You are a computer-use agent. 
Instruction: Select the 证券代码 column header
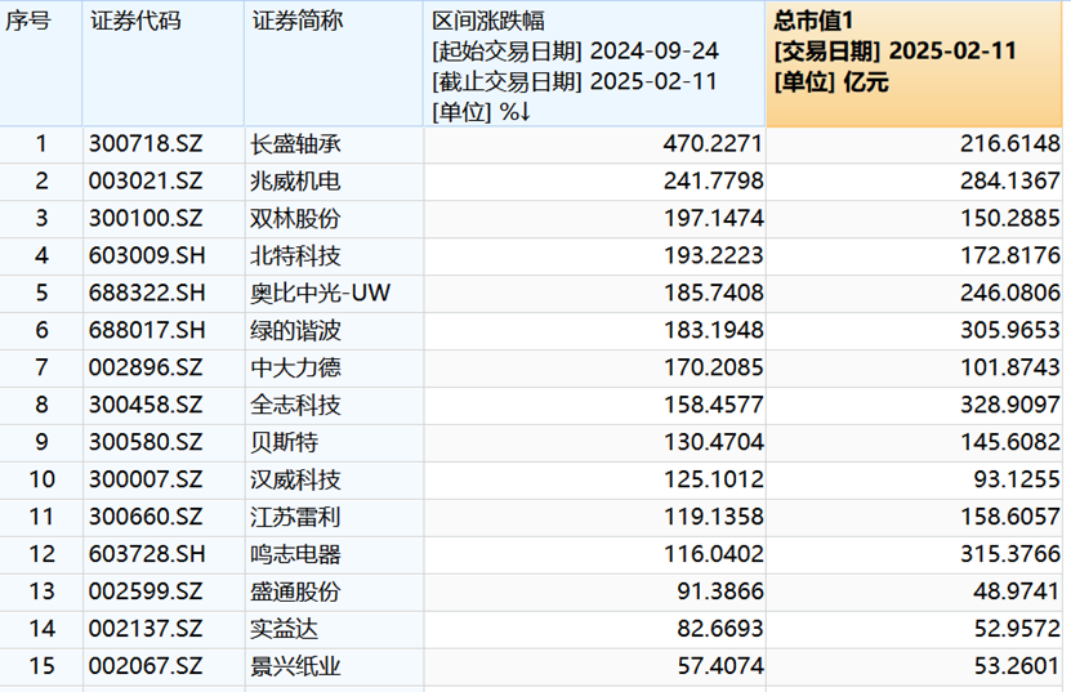pyautogui.click(x=163, y=64)
